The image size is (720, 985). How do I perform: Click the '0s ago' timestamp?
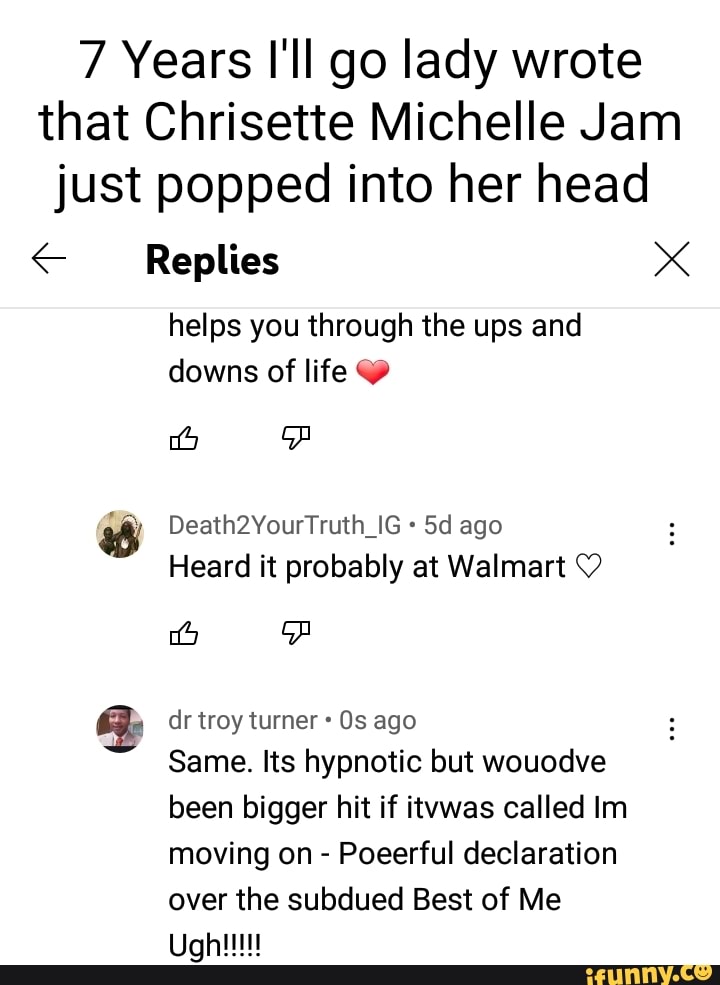[x=378, y=720]
